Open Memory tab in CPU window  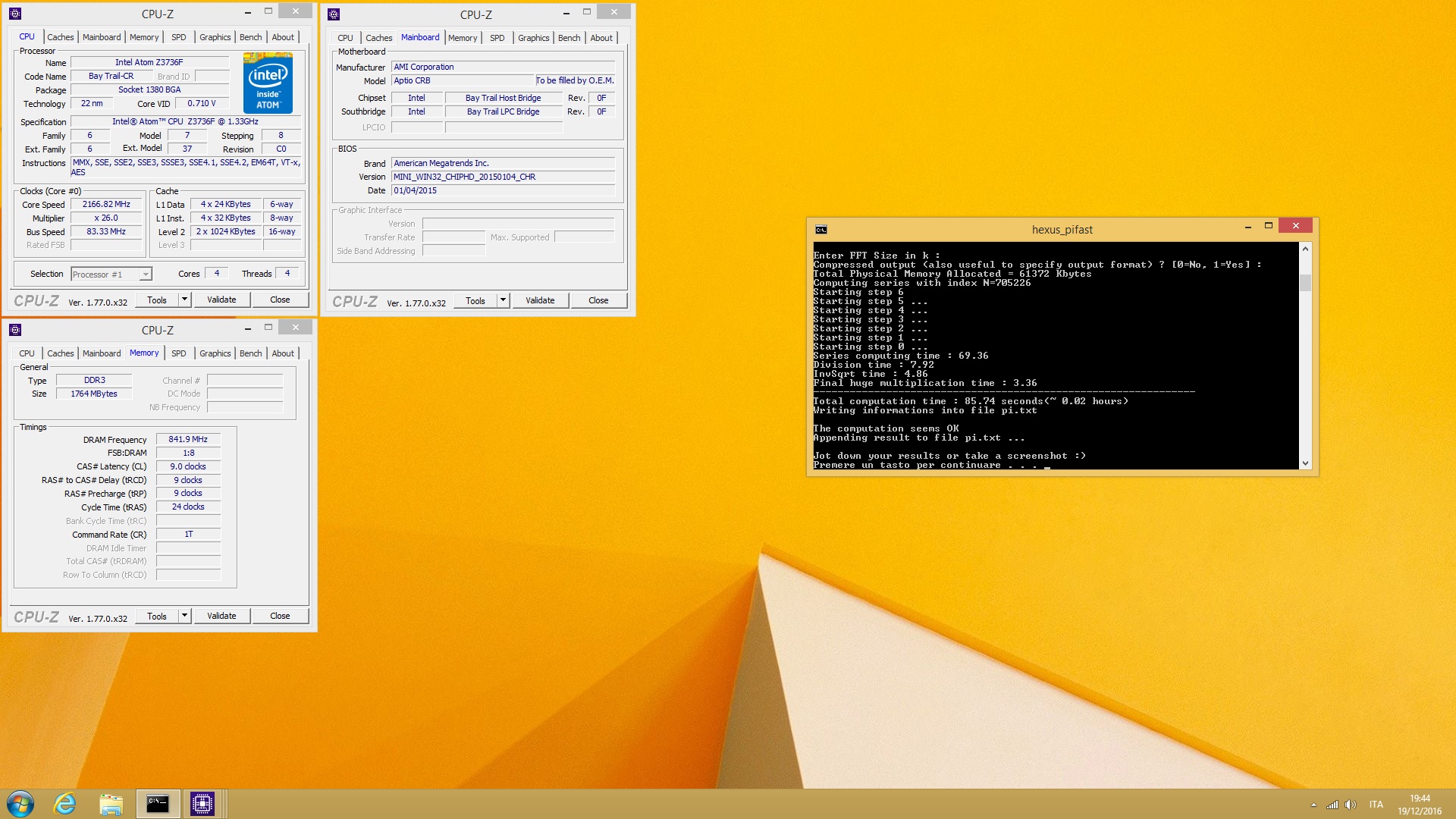point(144,37)
